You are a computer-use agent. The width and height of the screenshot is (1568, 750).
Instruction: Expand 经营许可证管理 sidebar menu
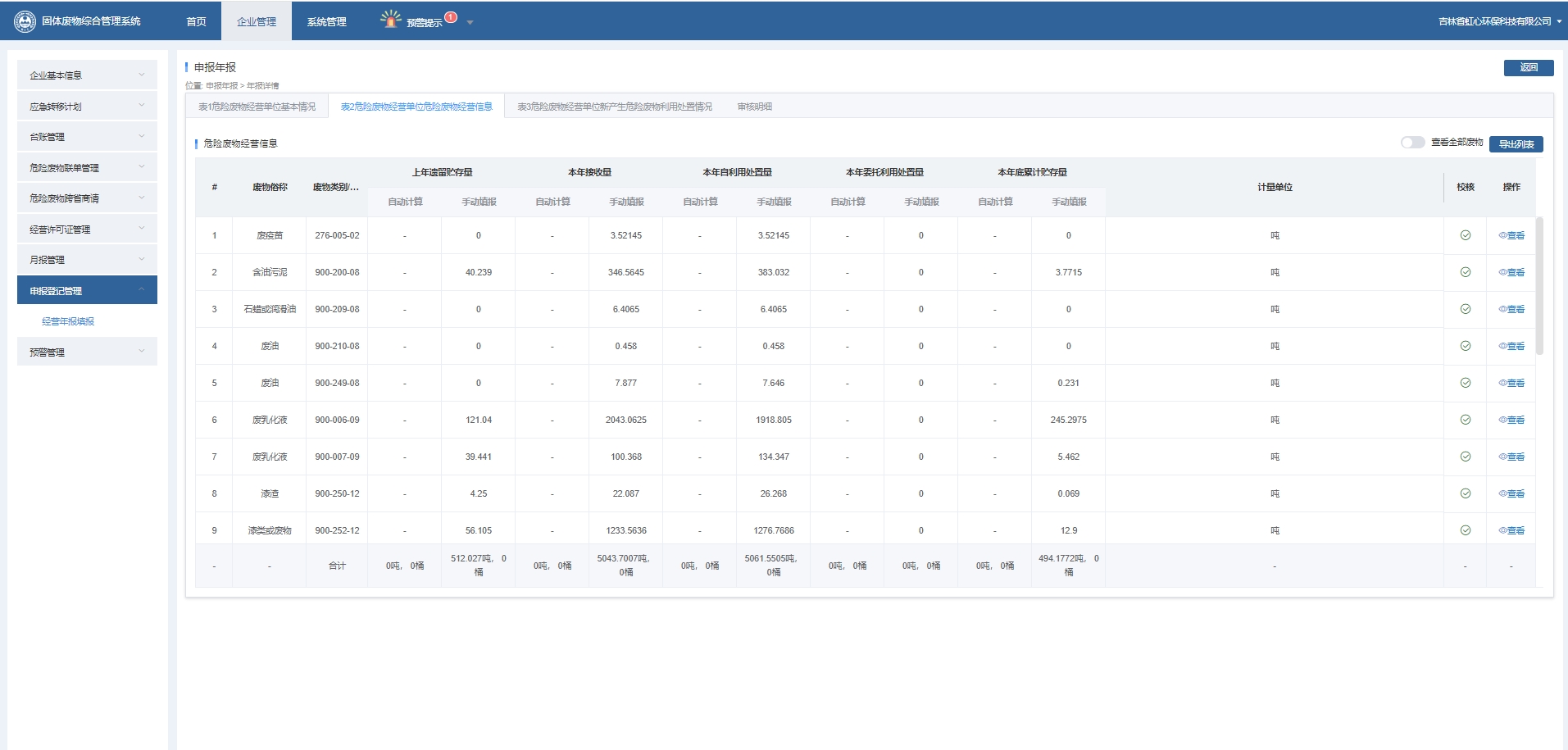pos(87,229)
